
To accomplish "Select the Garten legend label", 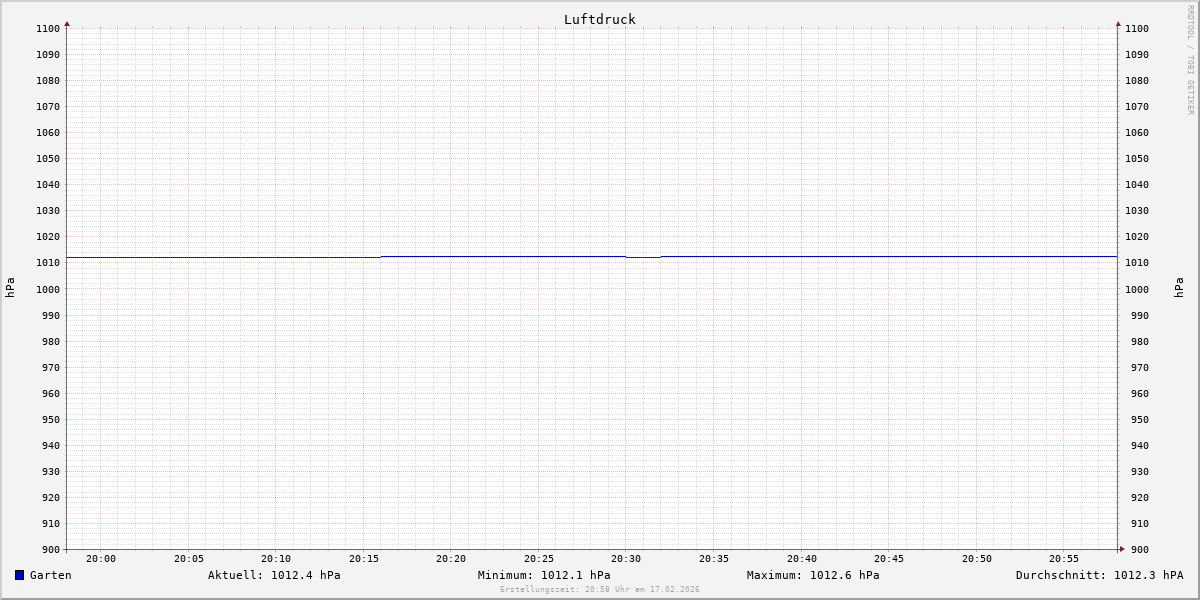I will tap(50, 575).
